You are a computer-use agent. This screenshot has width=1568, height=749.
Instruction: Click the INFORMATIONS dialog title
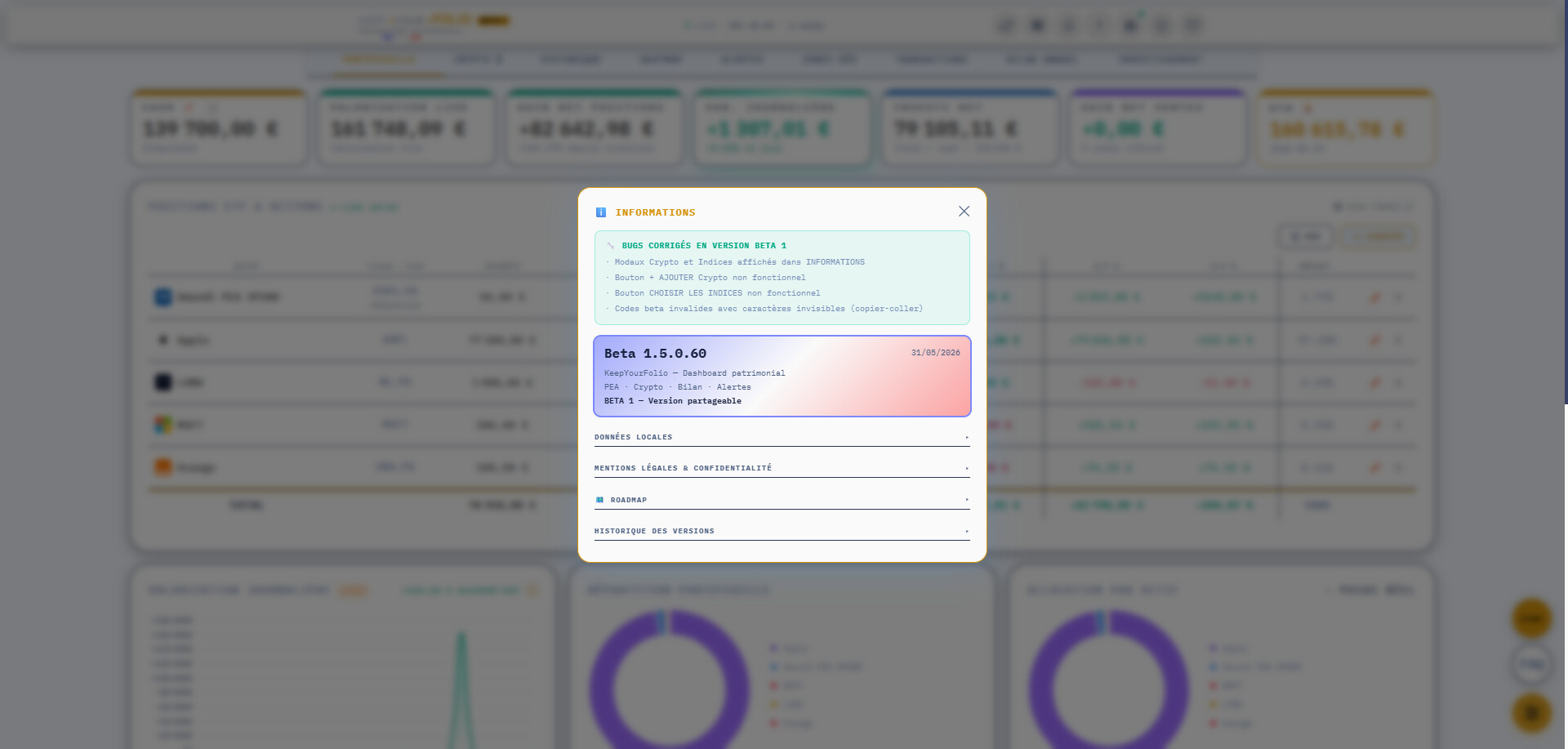(x=656, y=212)
